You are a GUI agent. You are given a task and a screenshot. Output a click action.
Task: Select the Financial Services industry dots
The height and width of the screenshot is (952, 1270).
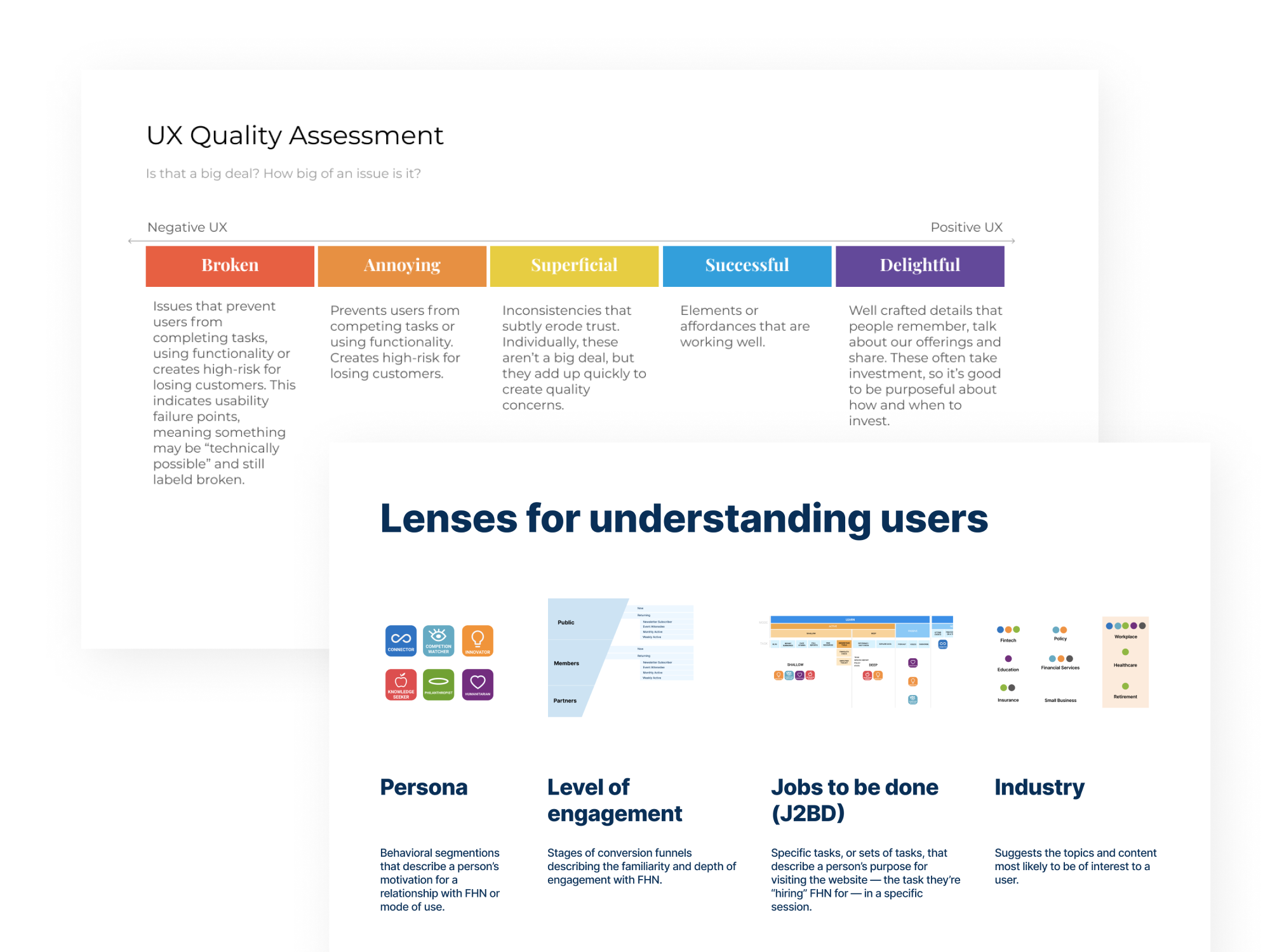click(x=1060, y=659)
